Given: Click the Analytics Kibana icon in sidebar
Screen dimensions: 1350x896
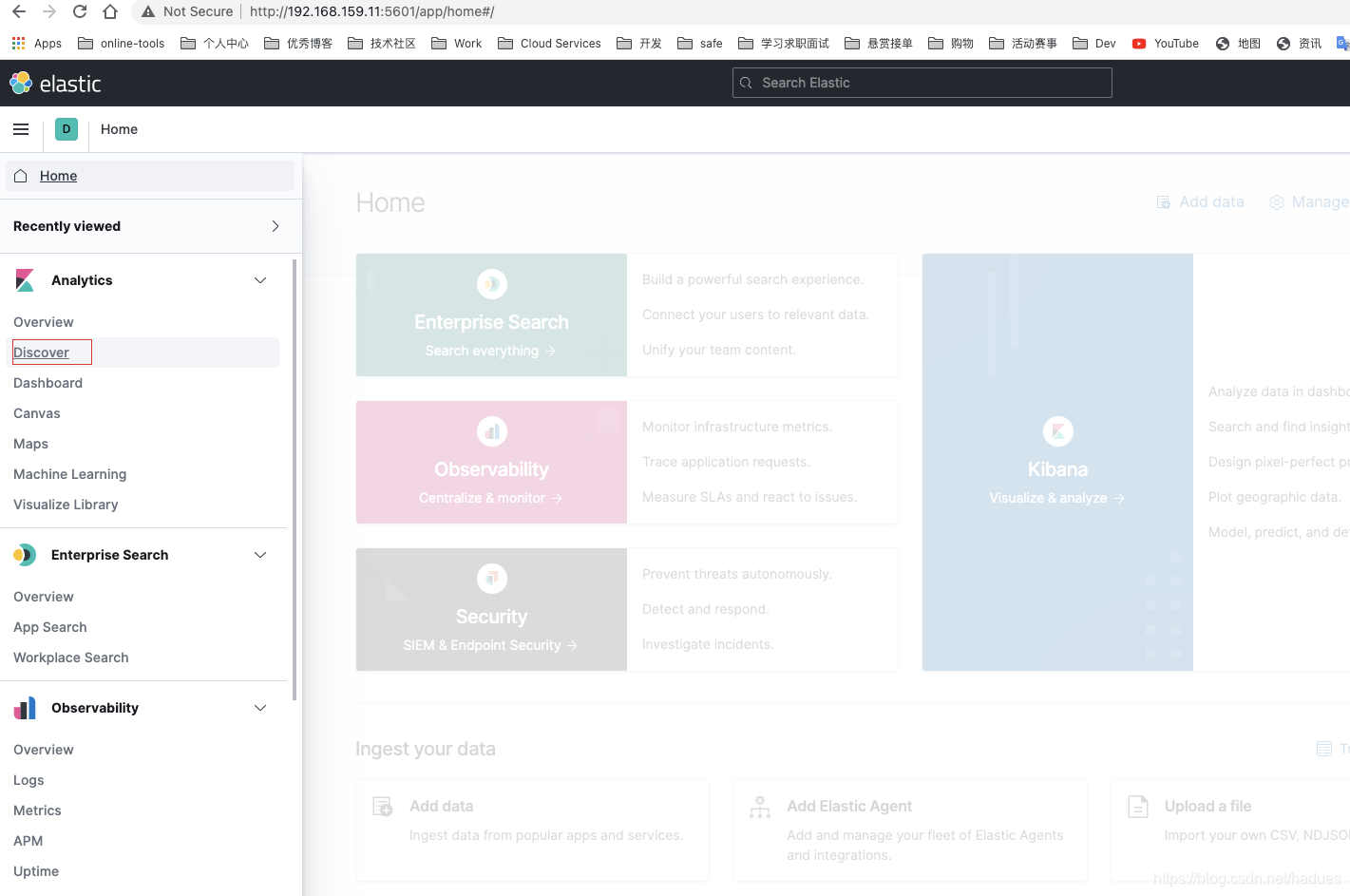Looking at the screenshot, I should [25, 280].
